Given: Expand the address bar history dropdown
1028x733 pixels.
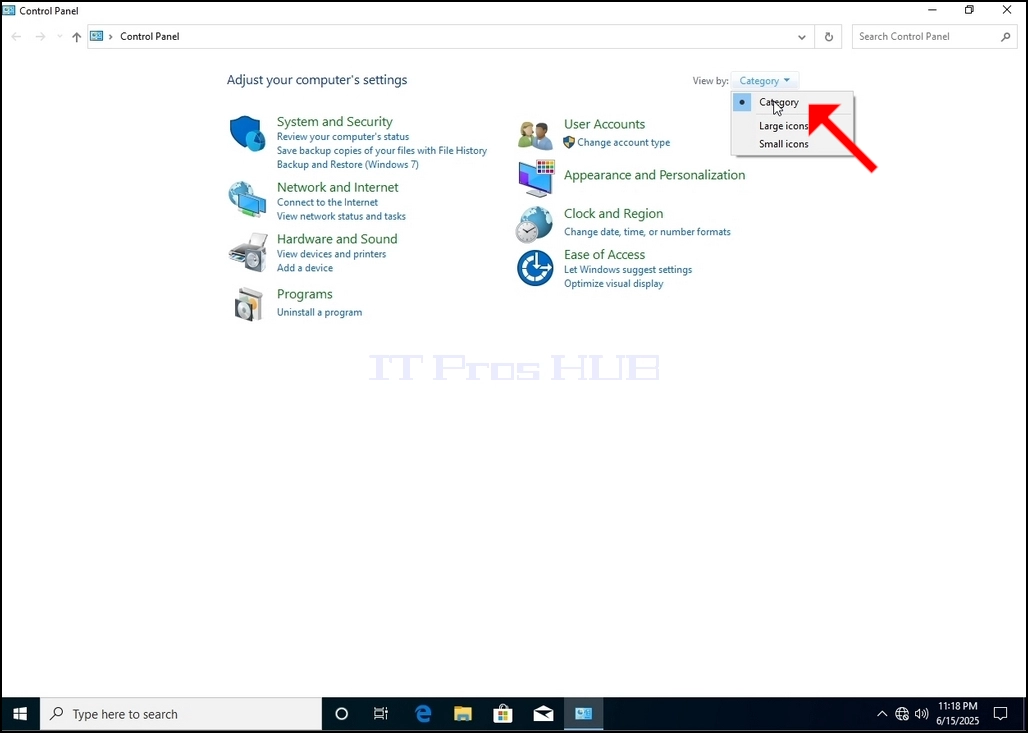Looking at the screenshot, I should 802,37.
